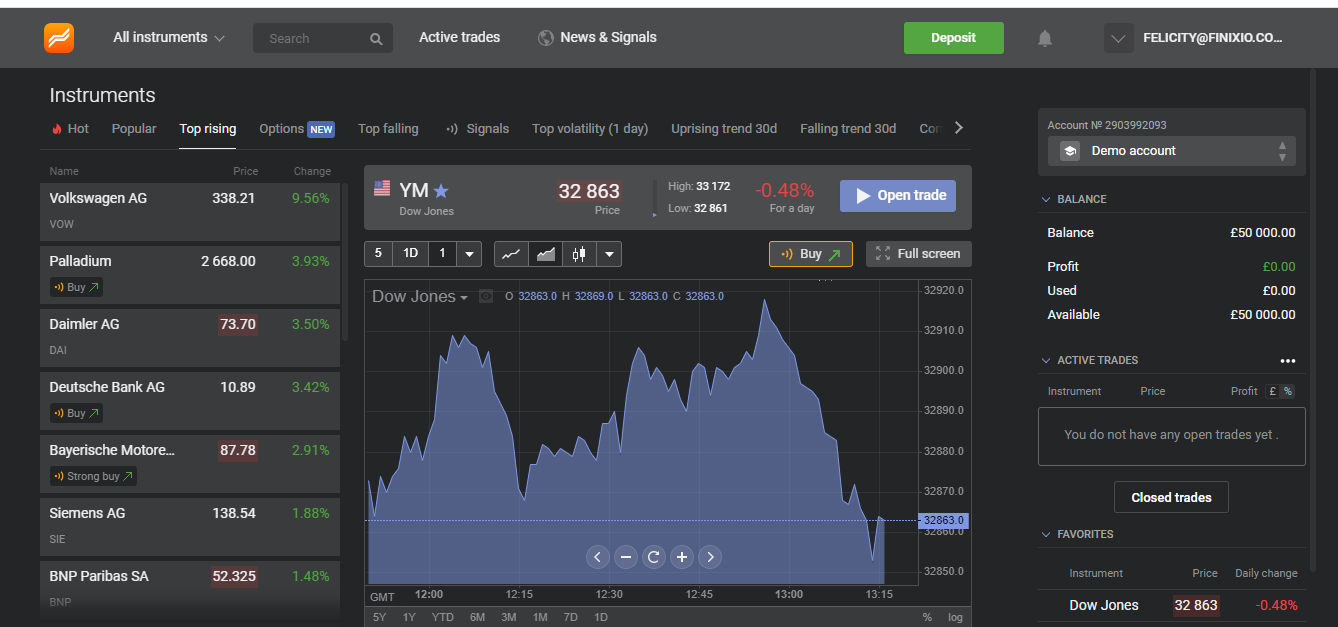Show profit in pounds

[1273, 391]
